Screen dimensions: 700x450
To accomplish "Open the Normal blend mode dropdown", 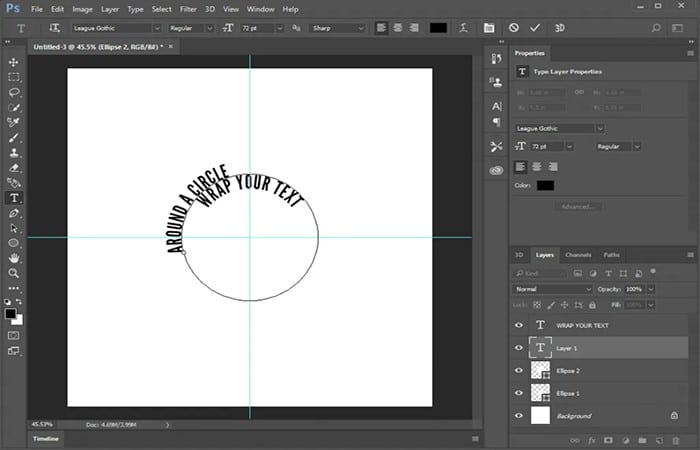I will 552,289.
